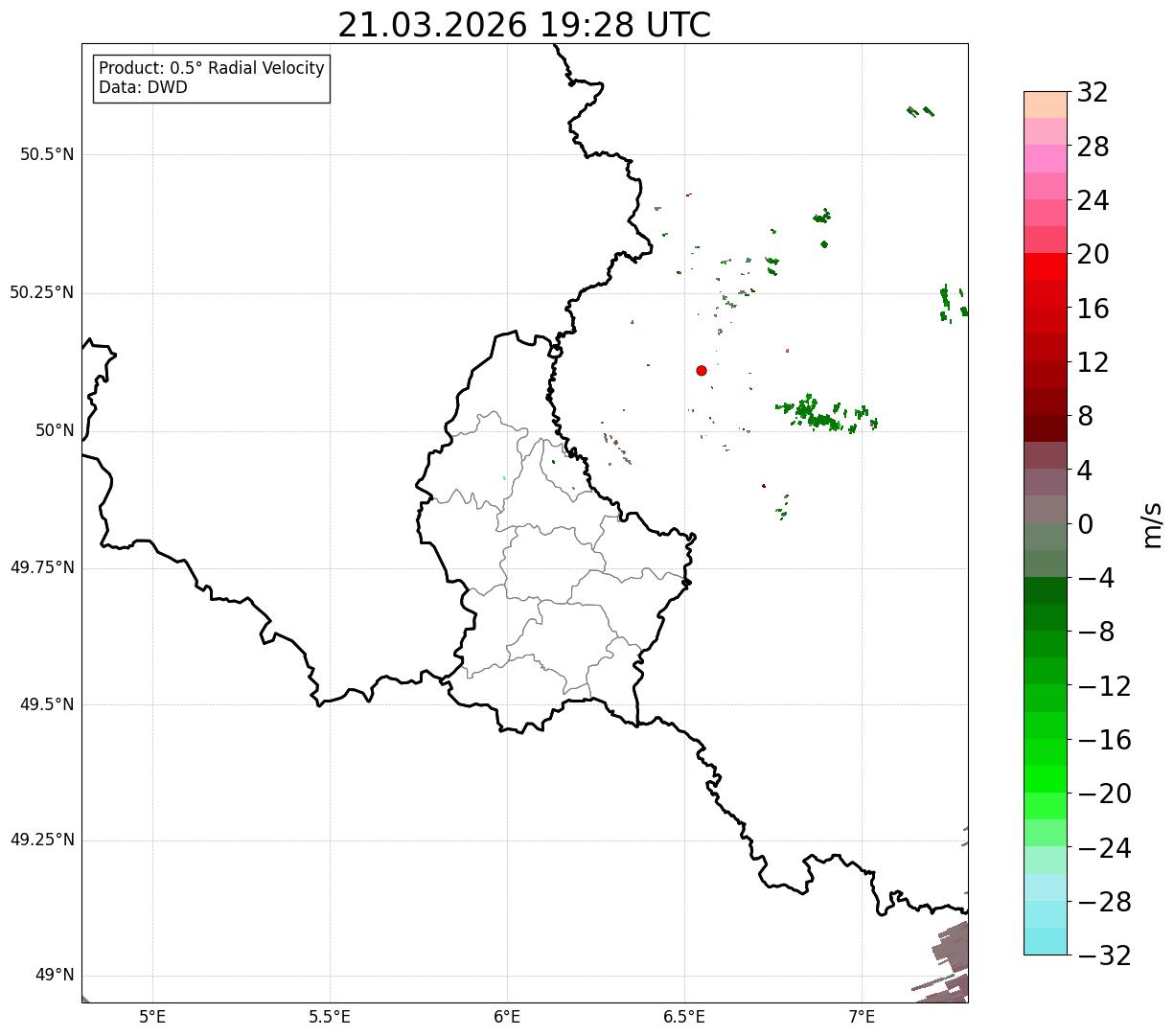Click the colorbar tick label −16

pyautogui.click(x=1104, y=740)
